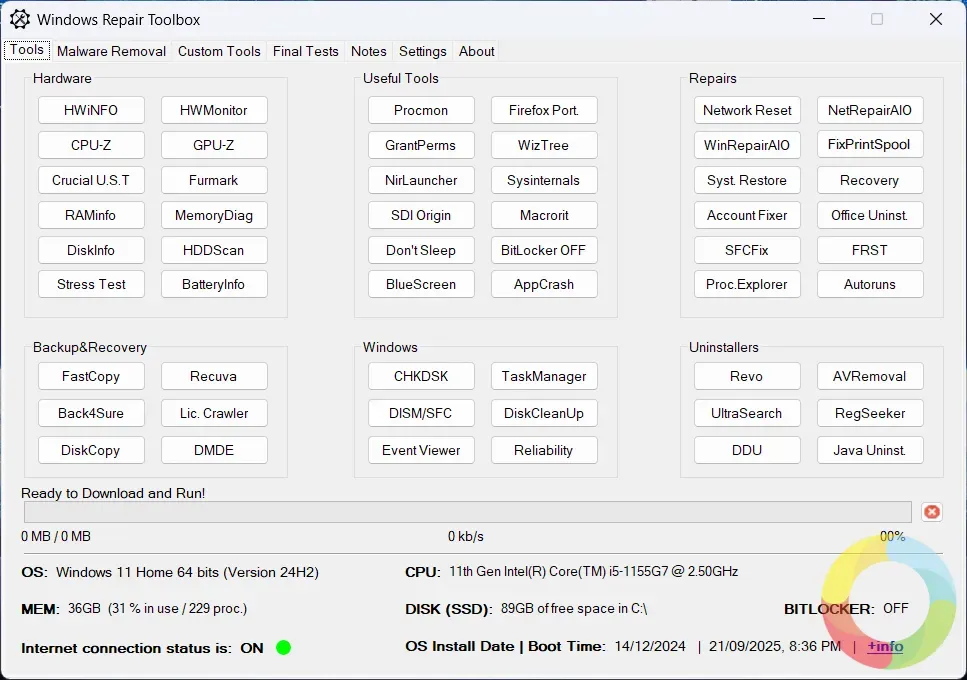967x680 pixels.
Task: Open TaskManager
Action: [x=544, y=376]
